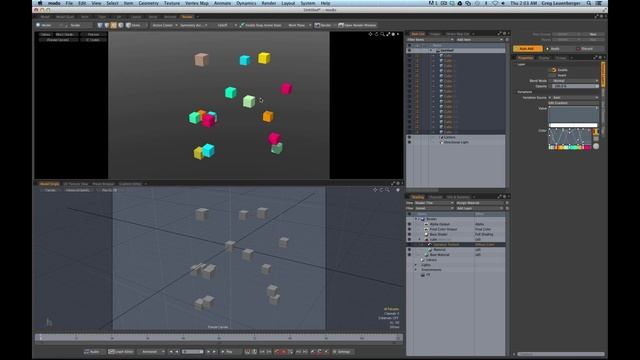Image resolution: width=640 pixels, height=360 pixels.
Task: Open the Variation Source dropdown
Action: 574,98
